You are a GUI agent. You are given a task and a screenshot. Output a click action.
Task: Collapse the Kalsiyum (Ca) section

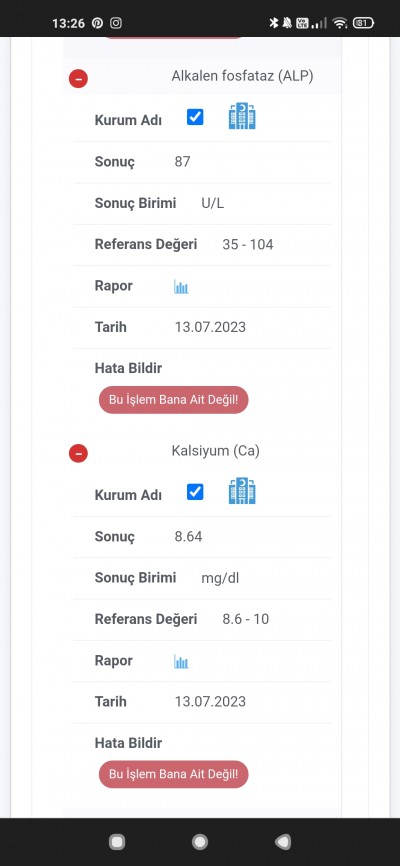tap(78, 453)
